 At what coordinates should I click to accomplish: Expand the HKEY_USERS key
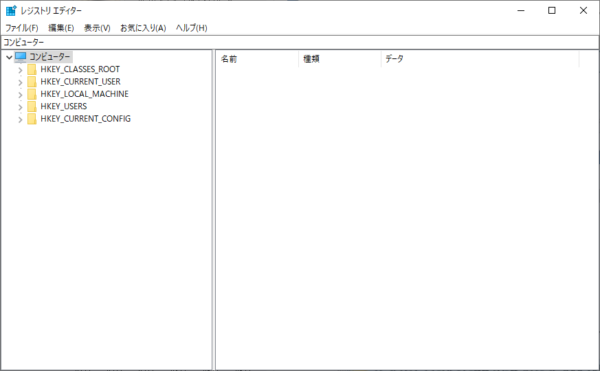pyautogui.click(x=20, y=107)
